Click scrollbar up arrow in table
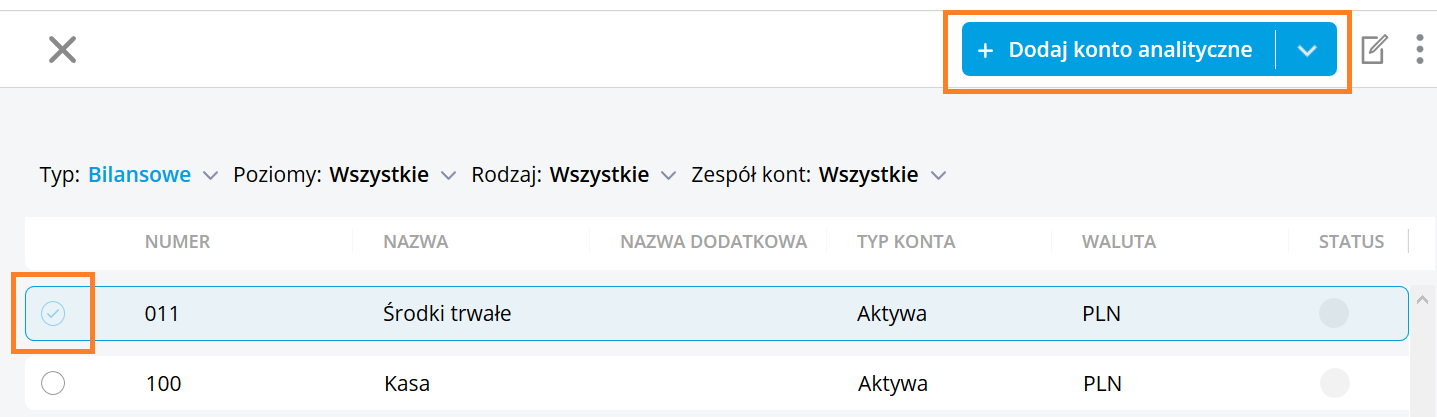Image resolution: width=1437 pixels, height=417 pixels. (x=1421, y=298)
